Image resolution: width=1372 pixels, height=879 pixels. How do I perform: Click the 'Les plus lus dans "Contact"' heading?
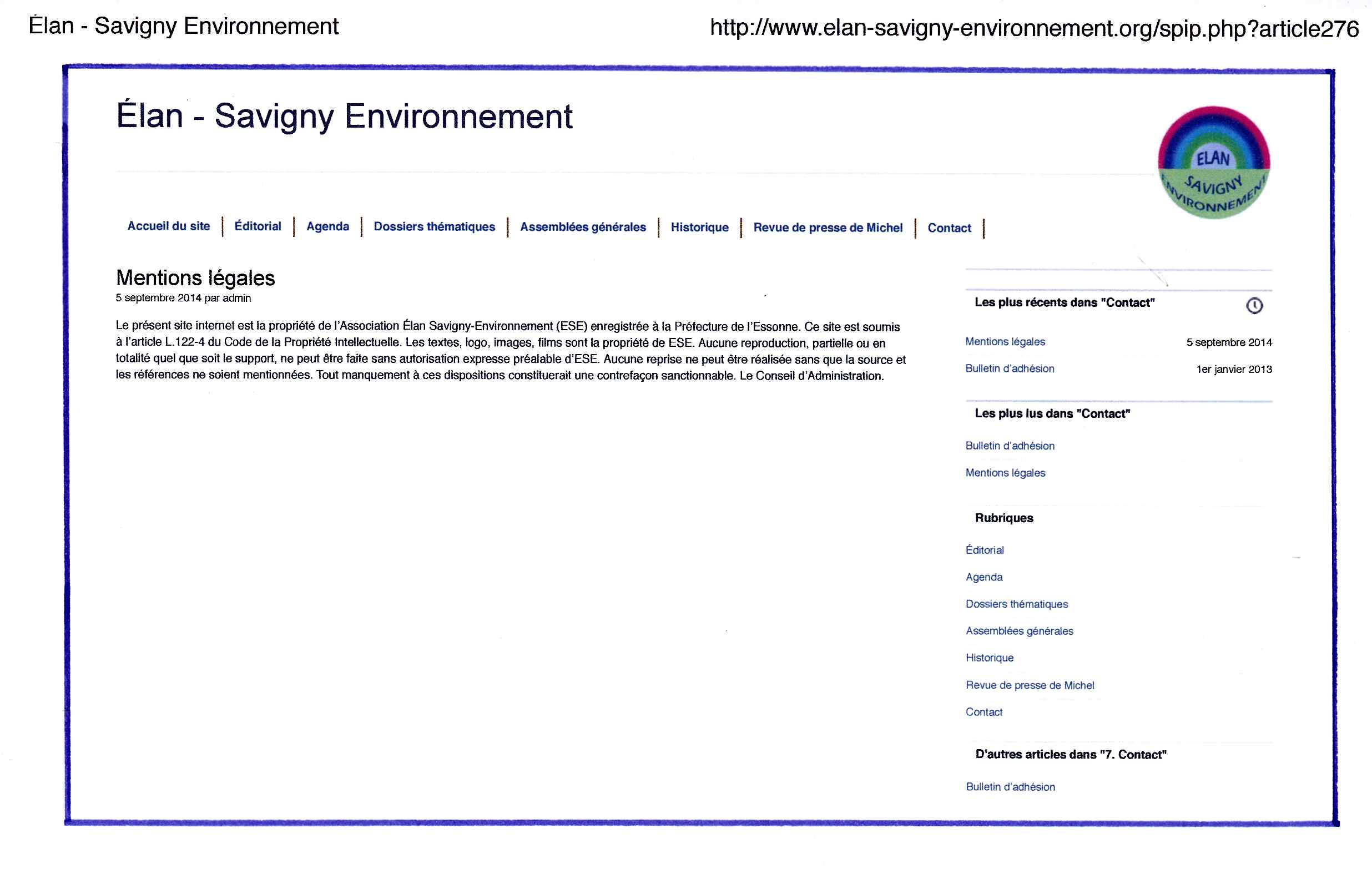pyautogui.click(x=1052, y=413)
